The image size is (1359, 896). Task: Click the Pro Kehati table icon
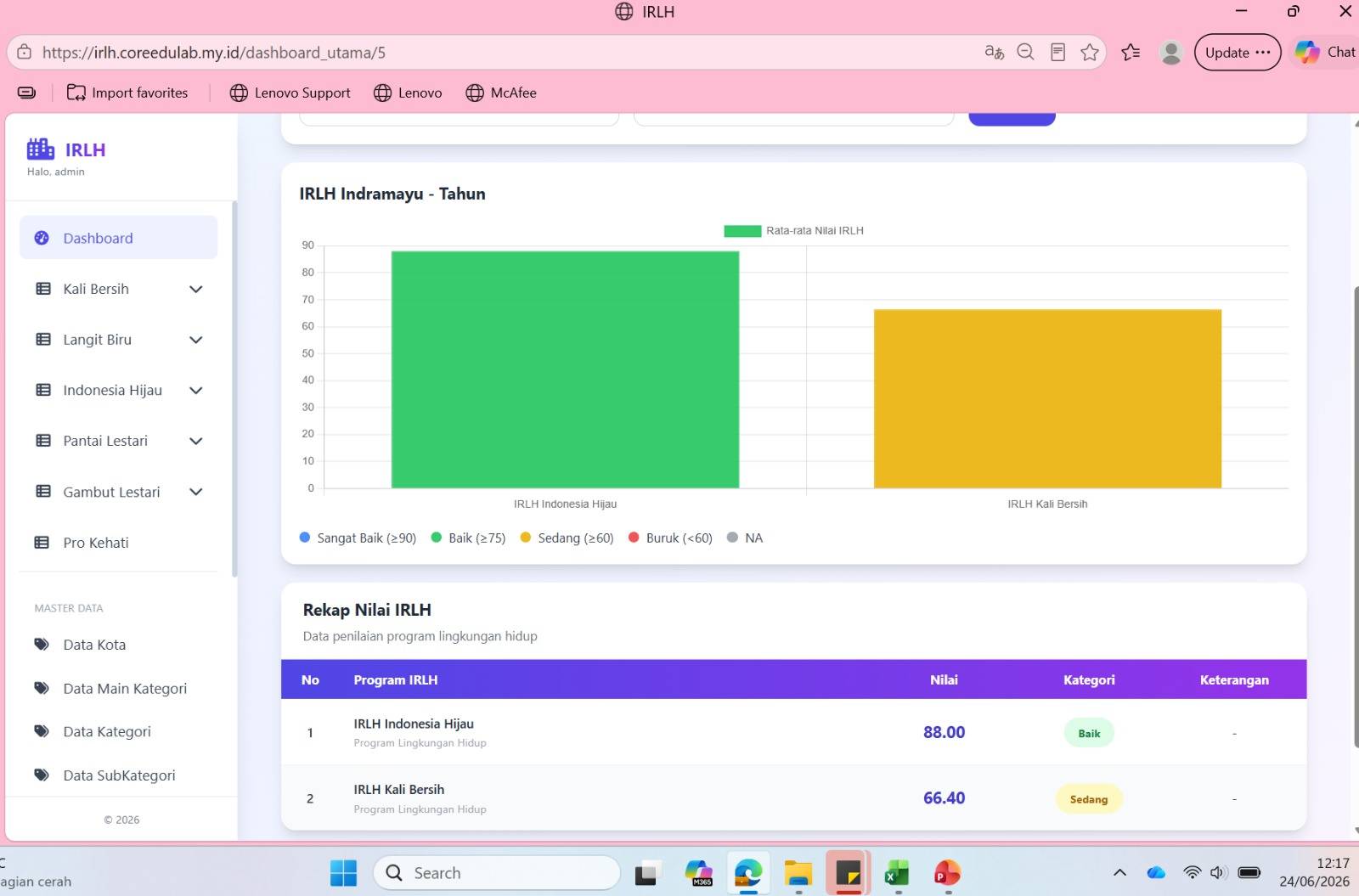pos(42,543)
